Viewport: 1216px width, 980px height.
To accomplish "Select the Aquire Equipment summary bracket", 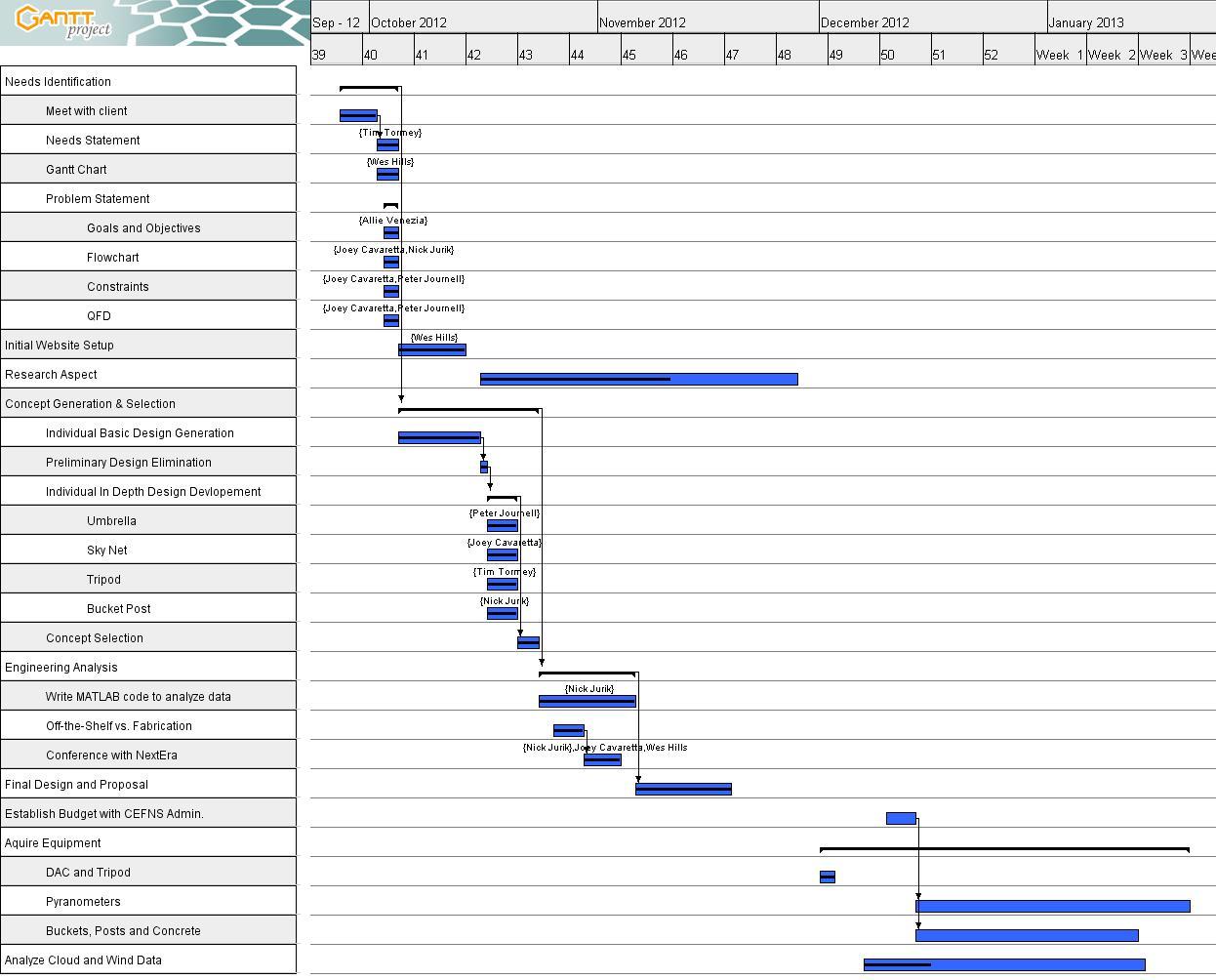I will 1004,849.
